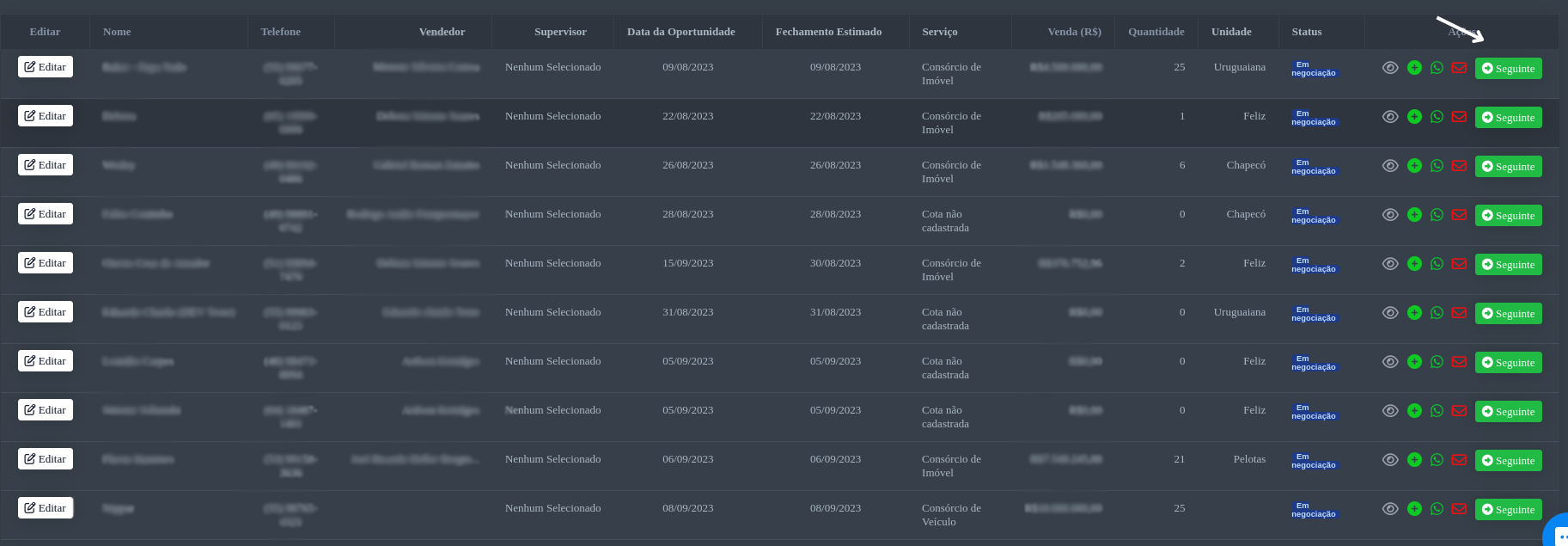The image size is (1568, 546).
Task: Open WhatsApp for the Consórcio de Veículo row
Action: click(x=1437, y=509)
